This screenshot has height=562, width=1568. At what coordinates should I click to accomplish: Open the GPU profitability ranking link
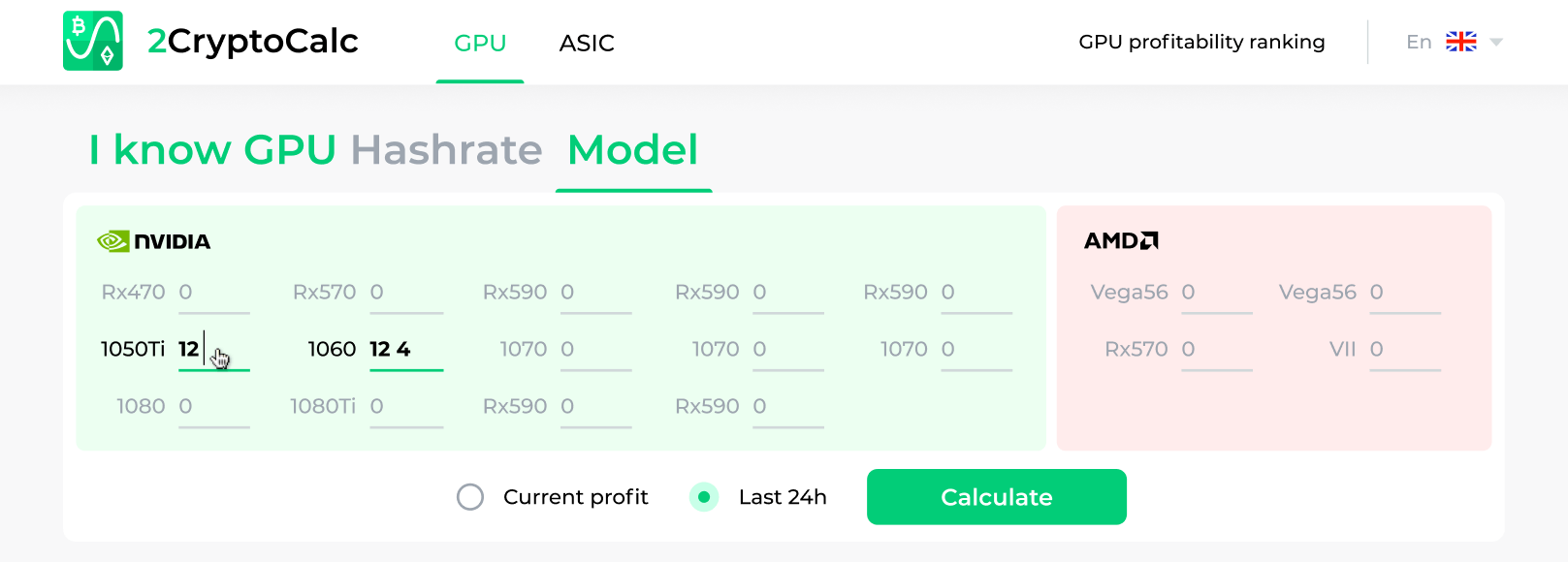point(1201,42)
